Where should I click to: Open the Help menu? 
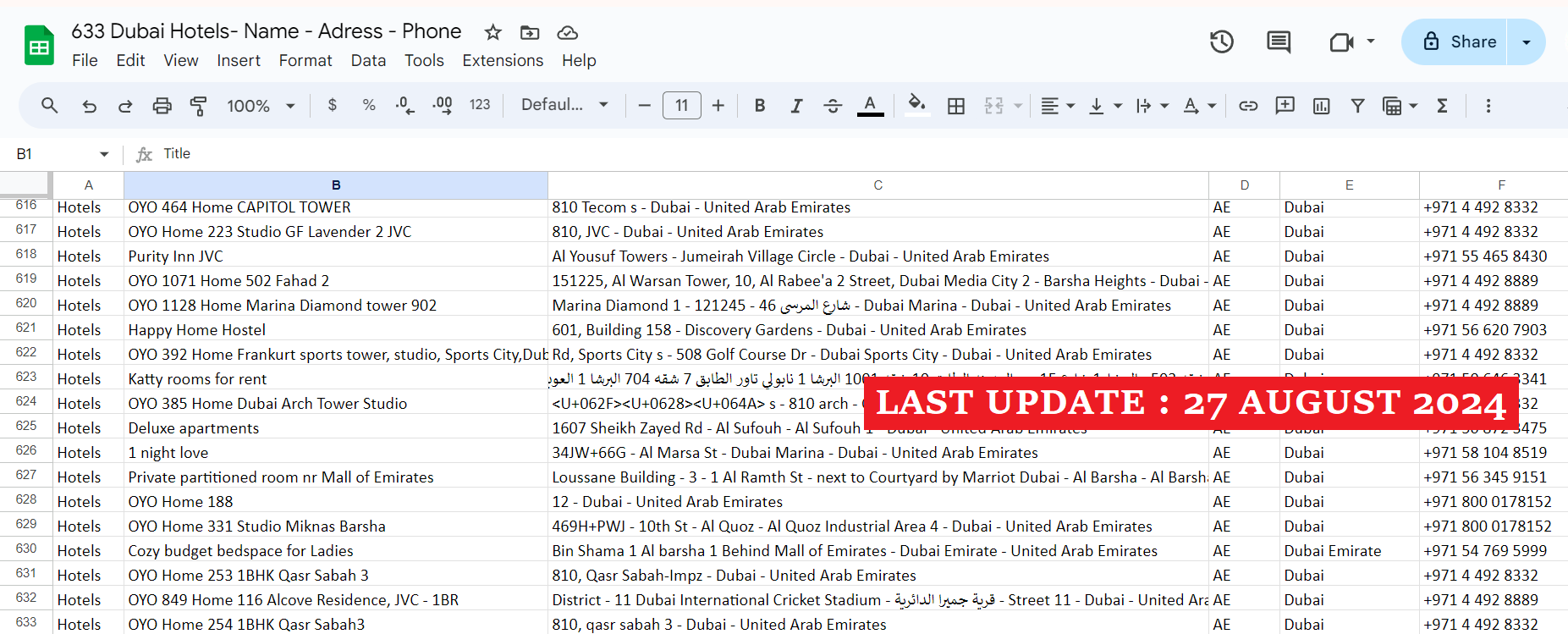(579, 60)
